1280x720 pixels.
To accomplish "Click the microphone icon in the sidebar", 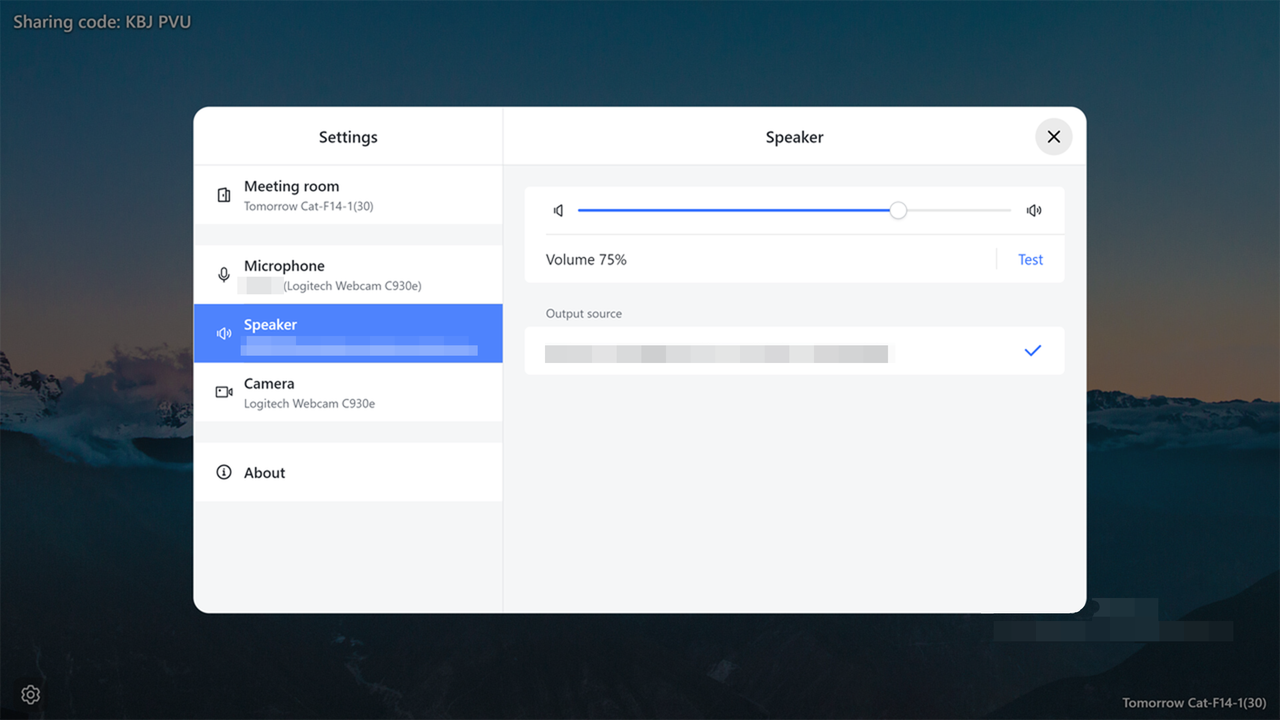I will [224, 274].
